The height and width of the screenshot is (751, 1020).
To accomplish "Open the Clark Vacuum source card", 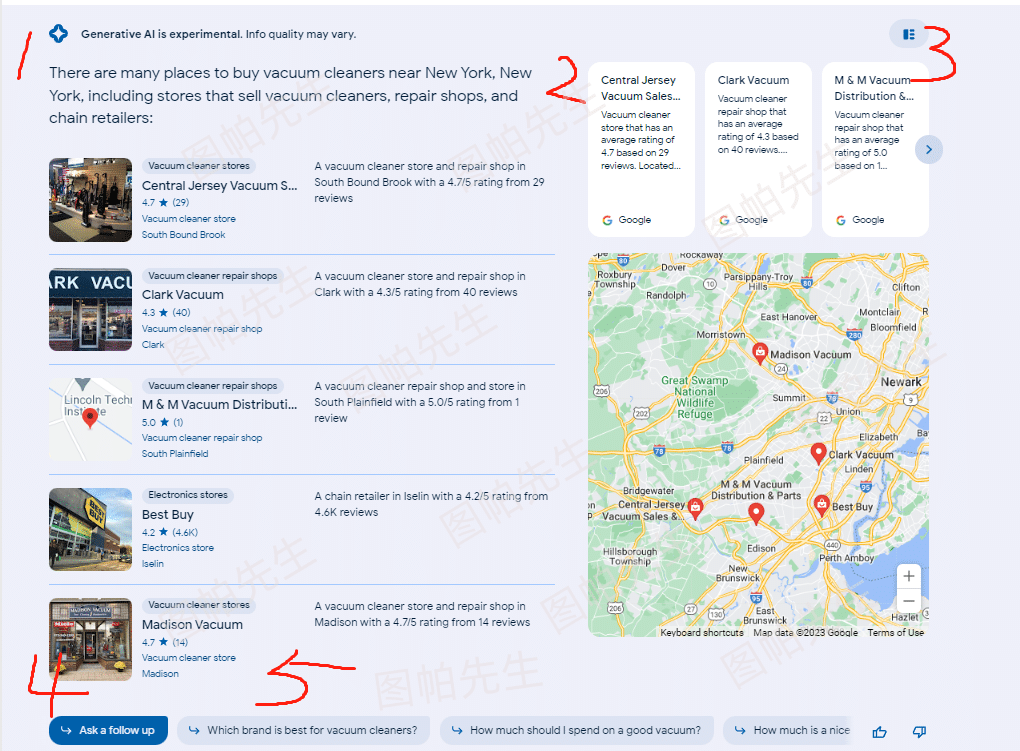I will [758, 150].
